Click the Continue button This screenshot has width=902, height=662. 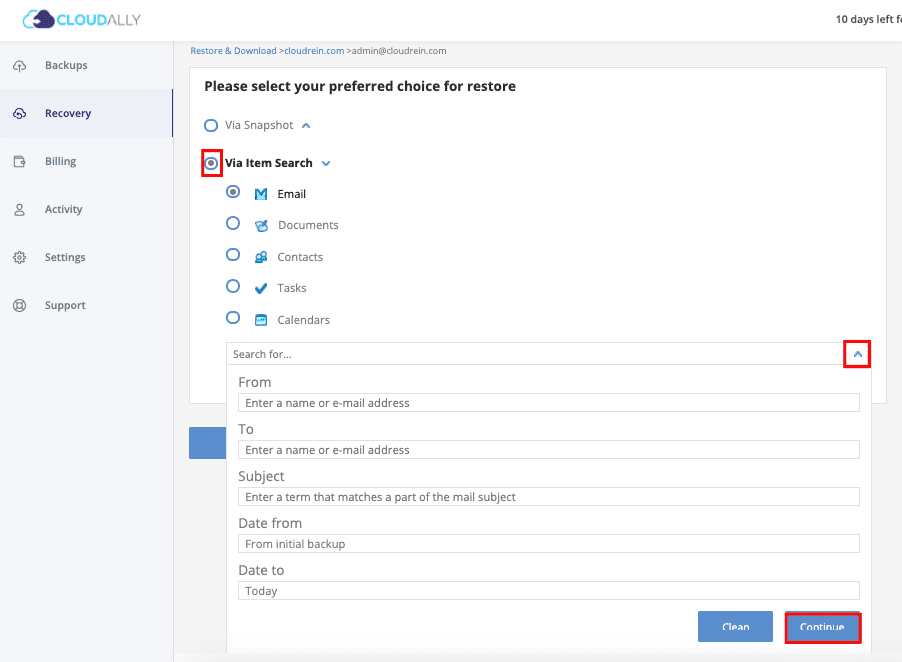click(x=822, y=626)
